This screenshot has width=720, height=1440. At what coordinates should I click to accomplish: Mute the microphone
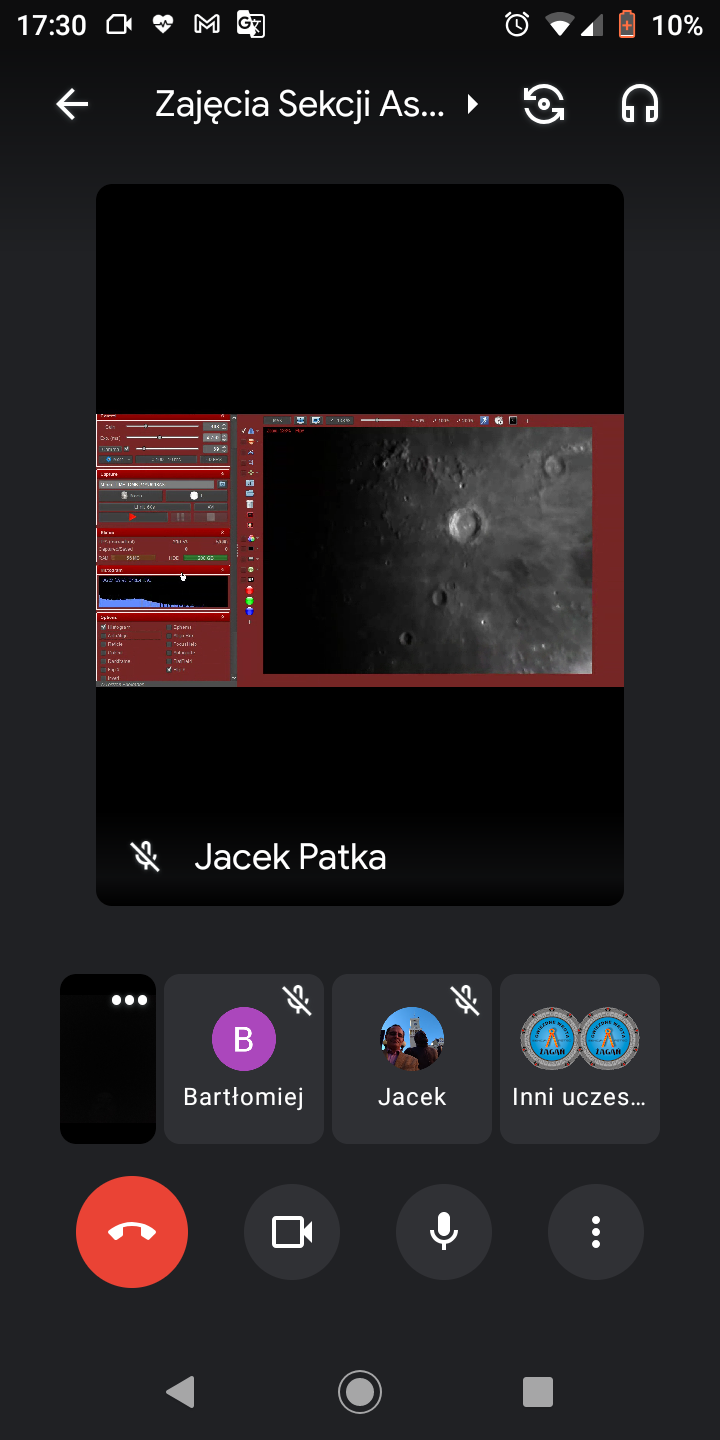point(444,1232)
